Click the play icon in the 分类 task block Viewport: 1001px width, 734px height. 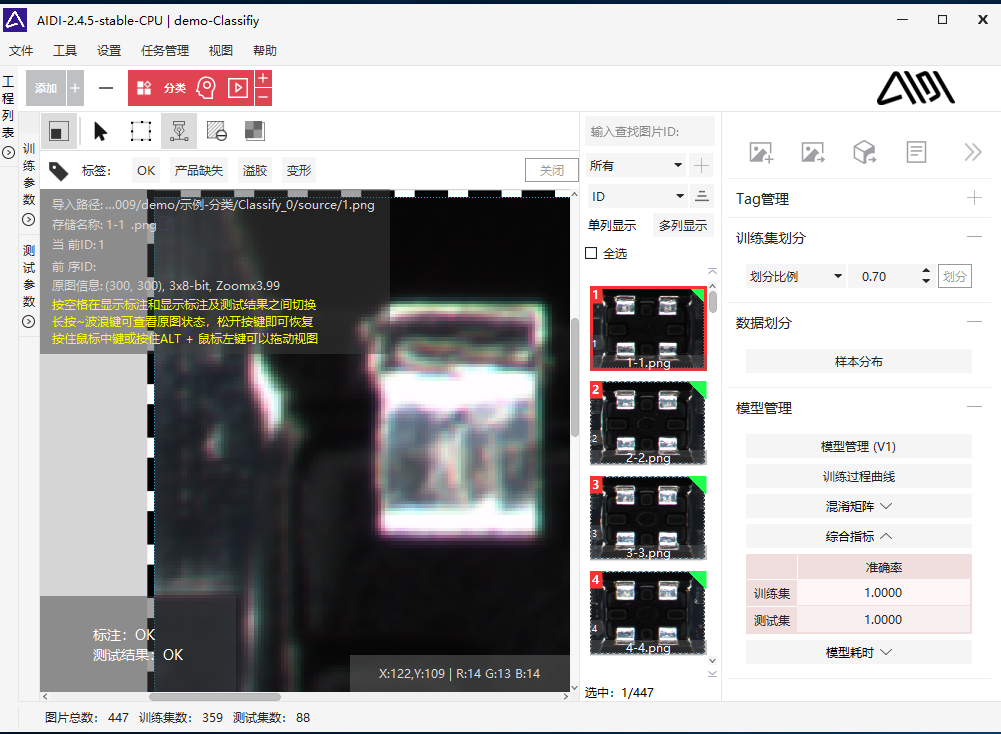[237, 88]
